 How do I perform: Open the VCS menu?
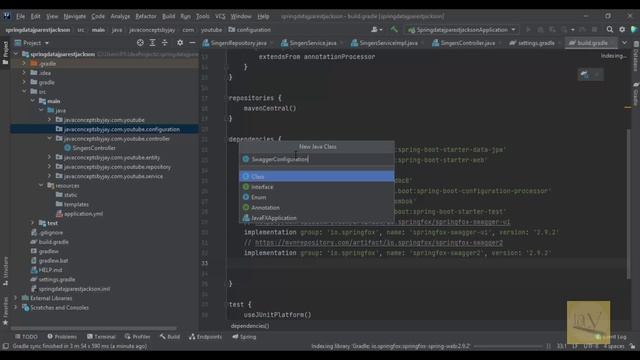click(x=220, y=16)
